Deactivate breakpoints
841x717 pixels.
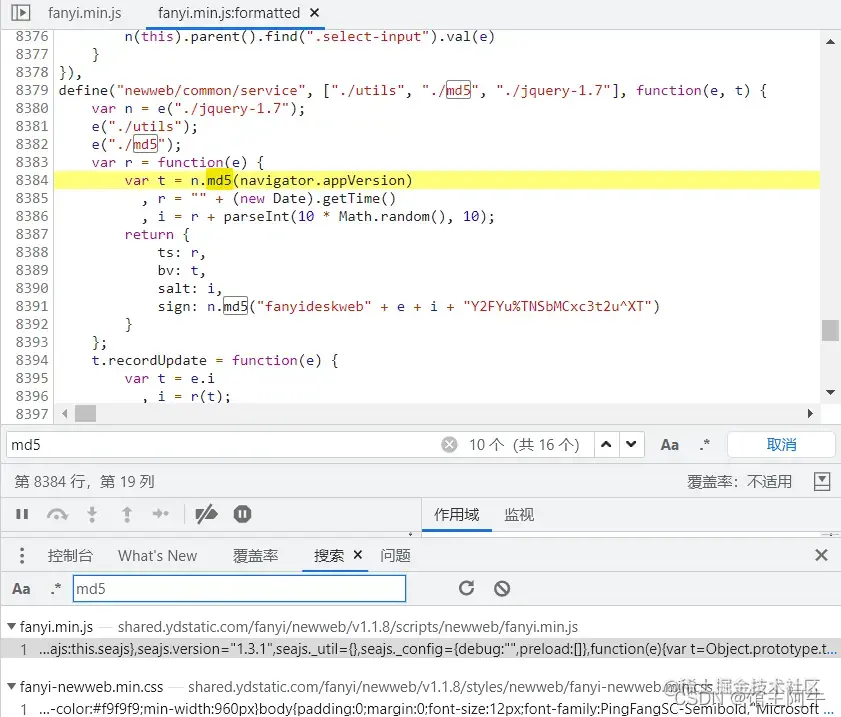(x=206, y=514)
